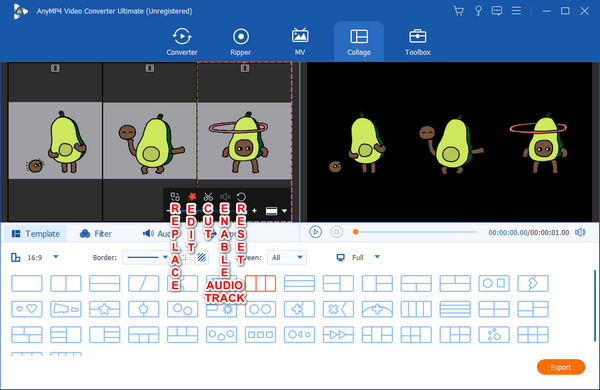Select the arch with star template
The height and width of the screenshot is (390, 600).
pyautogui.click(x=377, y=309)
